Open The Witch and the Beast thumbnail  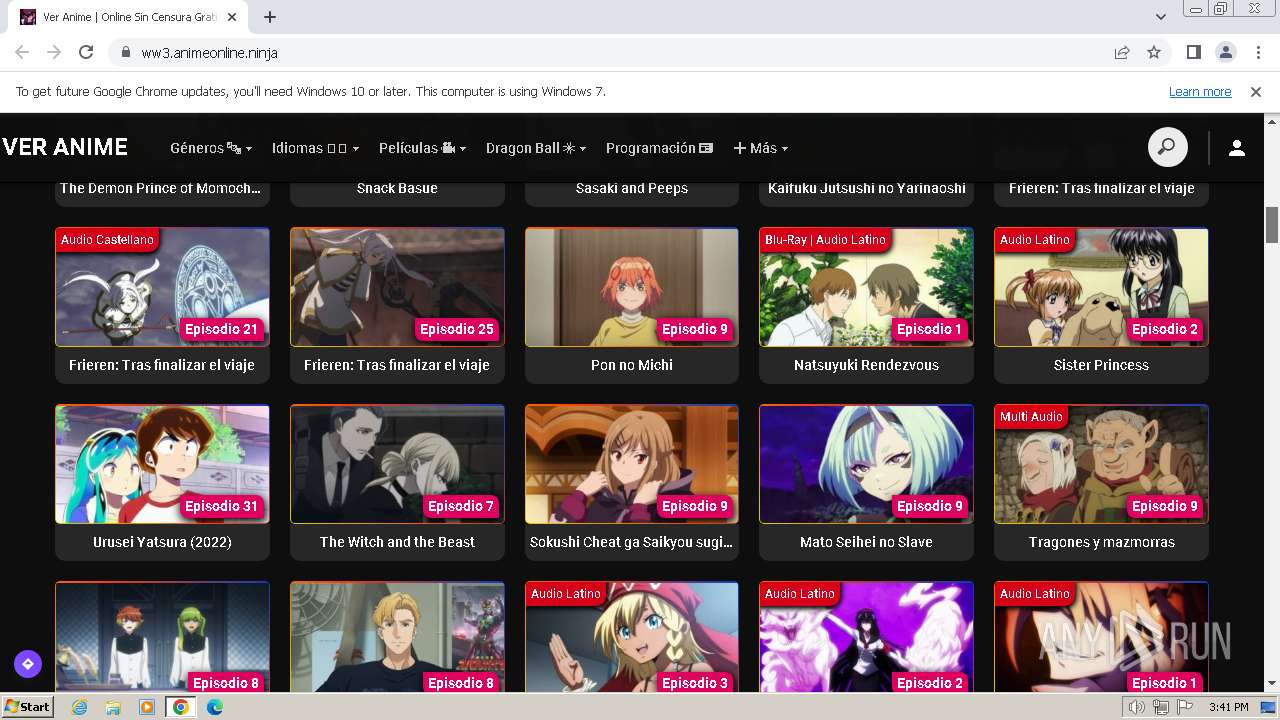pyautogui.click(x=397, y=464)
